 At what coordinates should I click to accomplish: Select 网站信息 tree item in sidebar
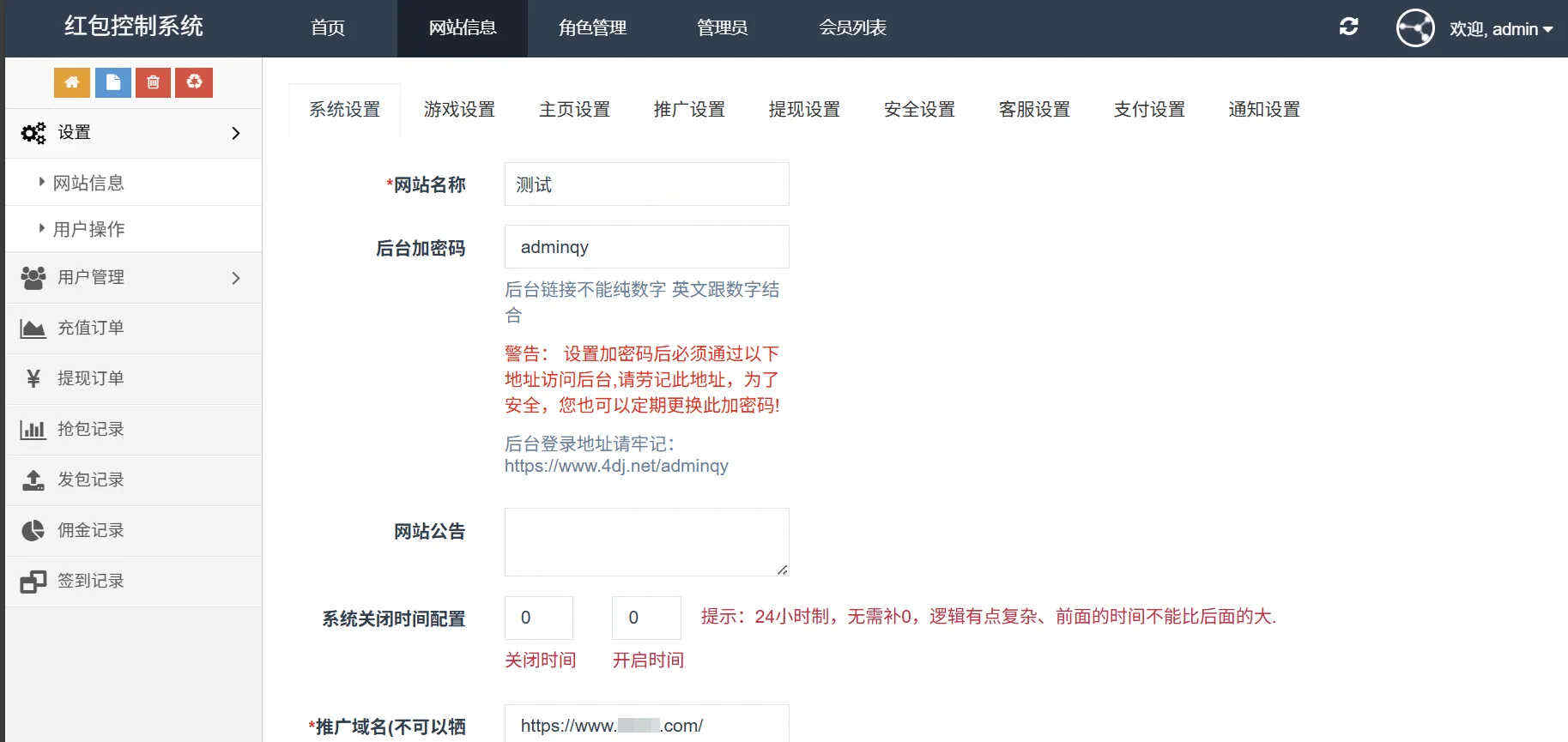pos(88,183)
